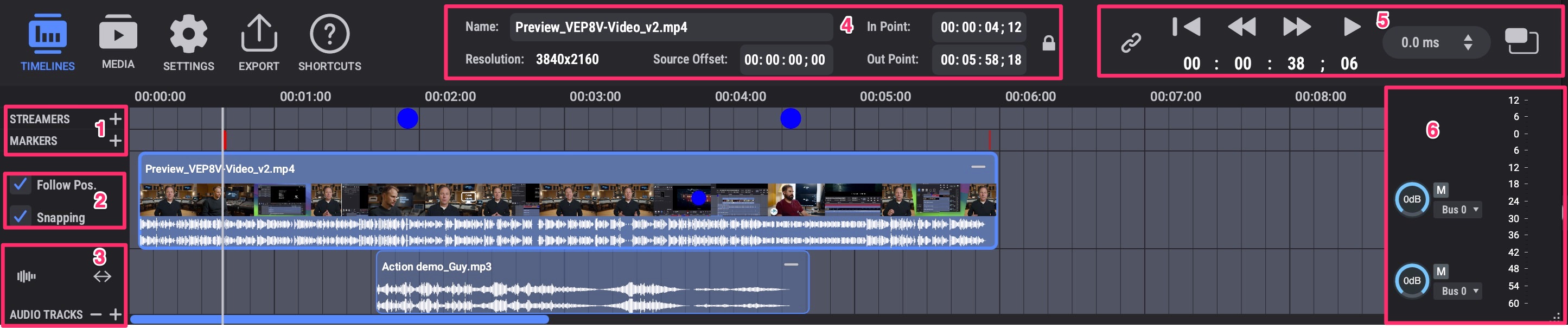Click the lock icon next to In/Out points
This screenshot has width=1568, height=328.
tap(1048, 43)
